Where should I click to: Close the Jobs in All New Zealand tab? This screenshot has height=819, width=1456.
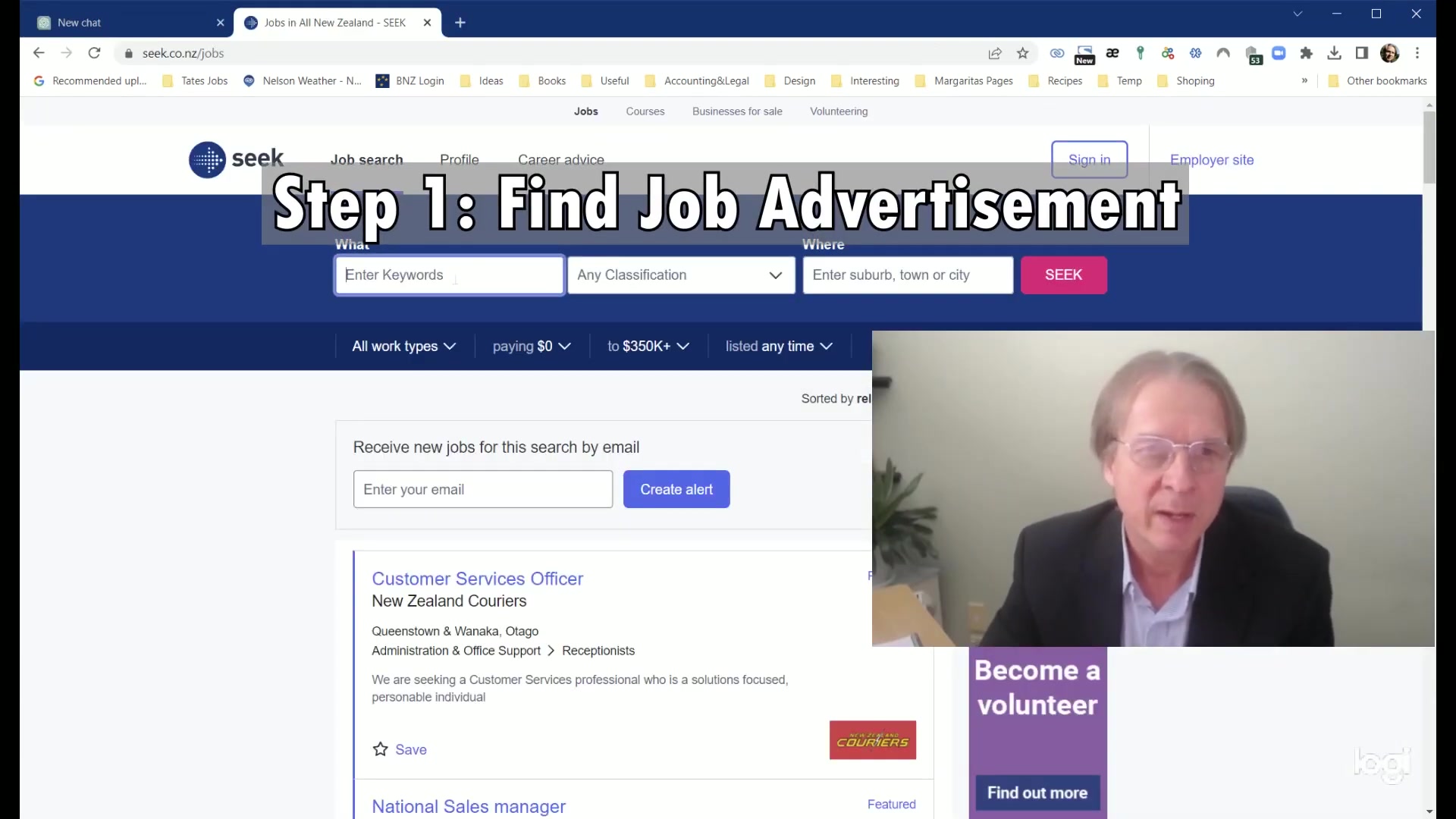pyautogui.click(x=428, y=23)
